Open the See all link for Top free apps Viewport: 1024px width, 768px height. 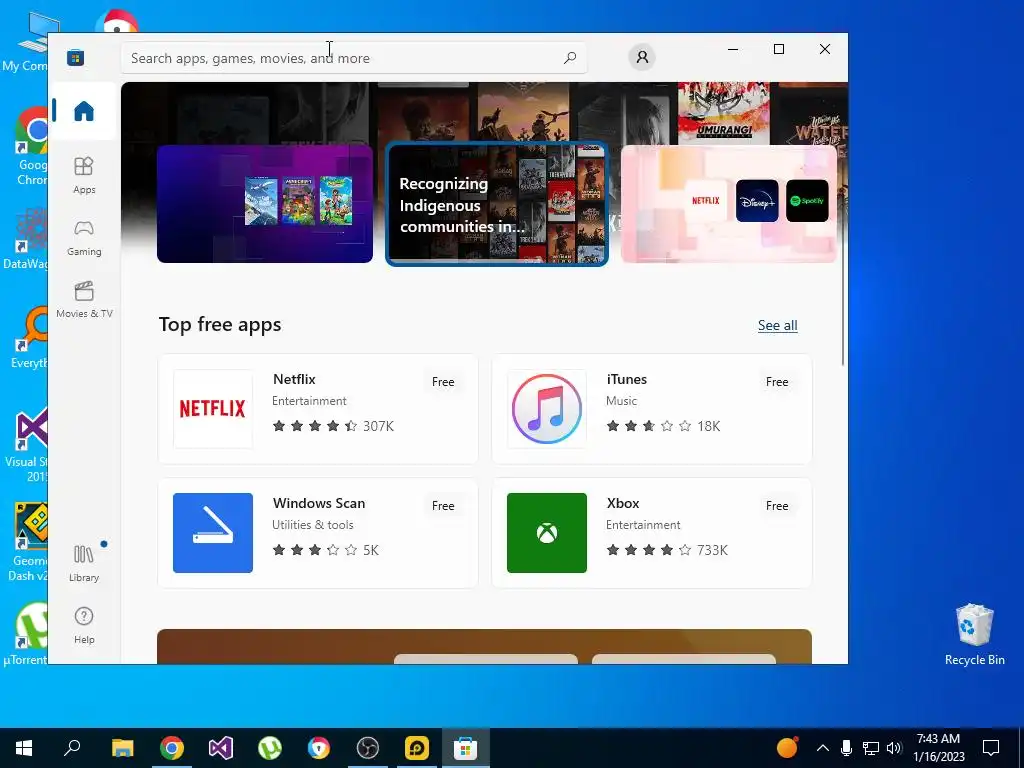tap(777, 325)
